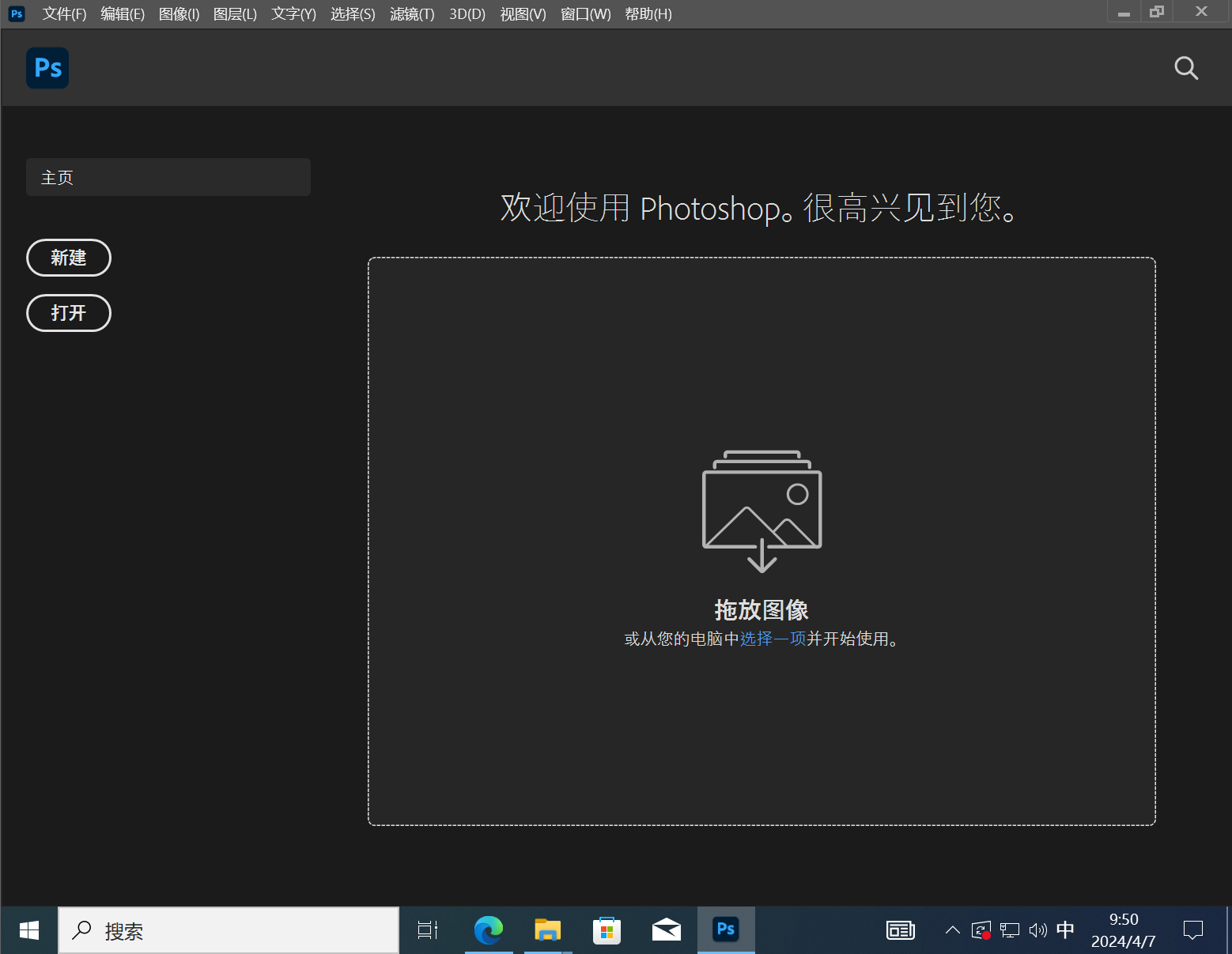The image size is (1232, 954).
Task: Open the 文字(Y) menu
Action: [x=293, y=14]
